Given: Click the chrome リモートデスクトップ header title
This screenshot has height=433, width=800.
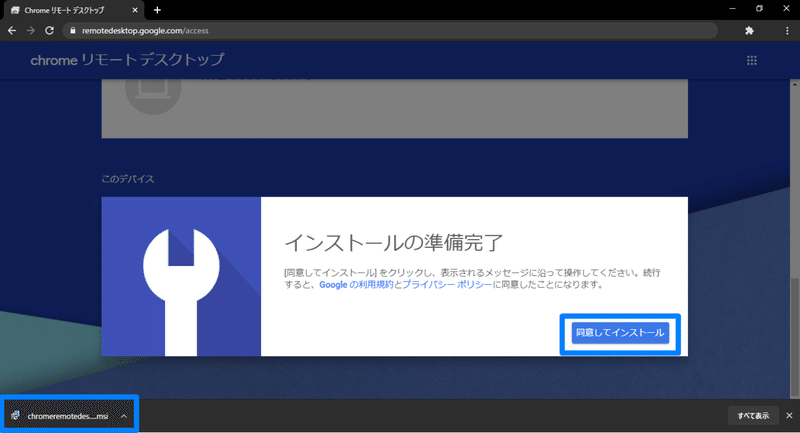Looking at the screenshot, I should coord(127,60).
